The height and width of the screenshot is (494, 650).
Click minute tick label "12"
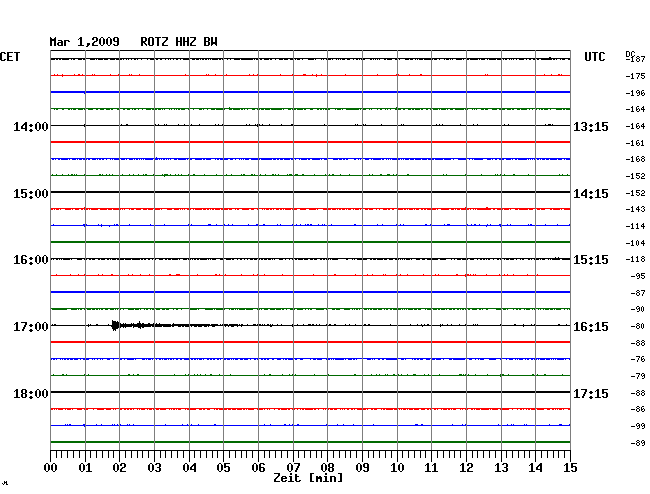[466, 467]
